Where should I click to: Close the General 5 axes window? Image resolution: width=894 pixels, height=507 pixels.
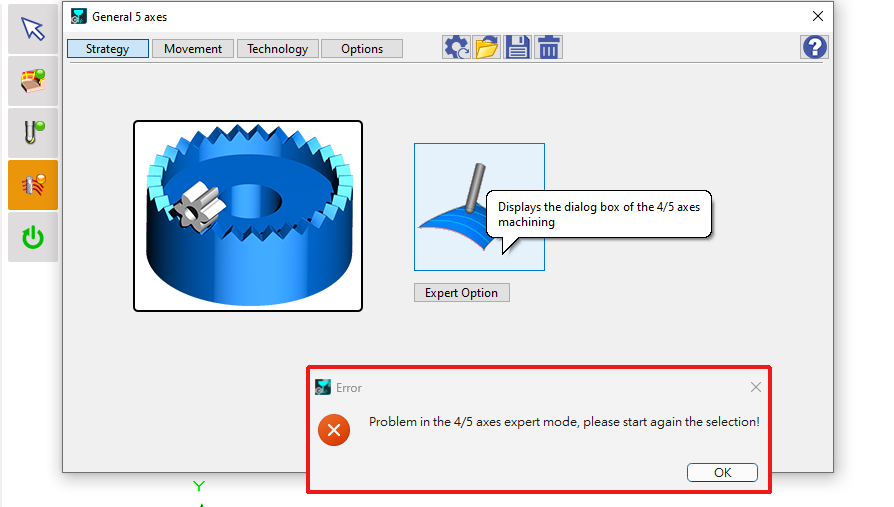tap(818, 16)
